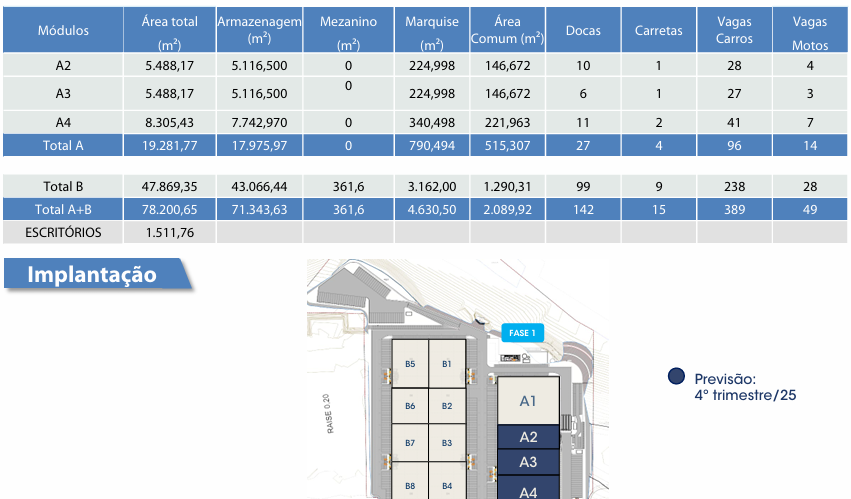The height and width of the screenshot is (499, 851).
Task: Select module A2 on the site plan
Action: click(x=529, y=437)
